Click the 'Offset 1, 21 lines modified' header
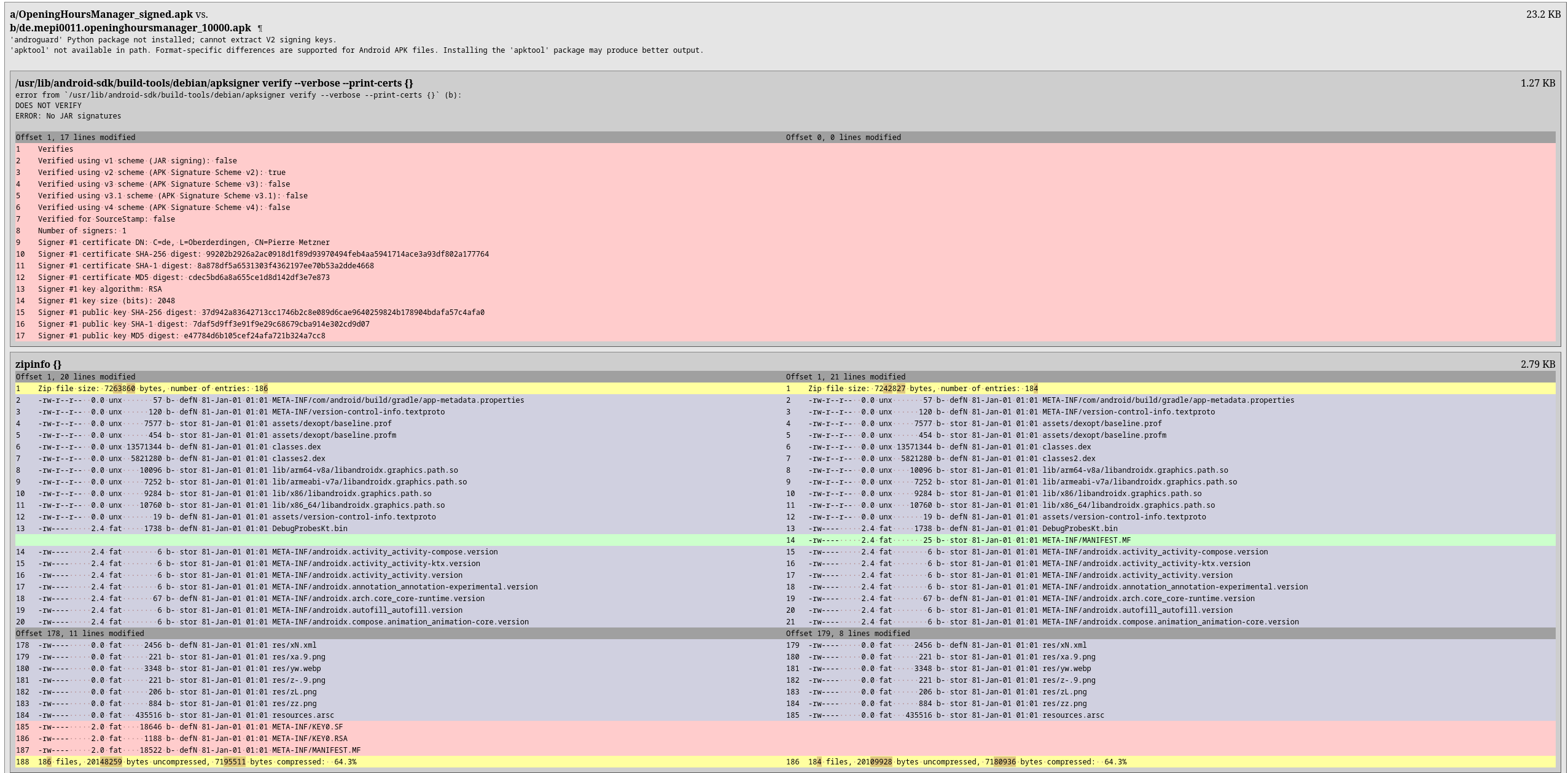This screenshot has height=773, width=1568. (x=845, y=377)
